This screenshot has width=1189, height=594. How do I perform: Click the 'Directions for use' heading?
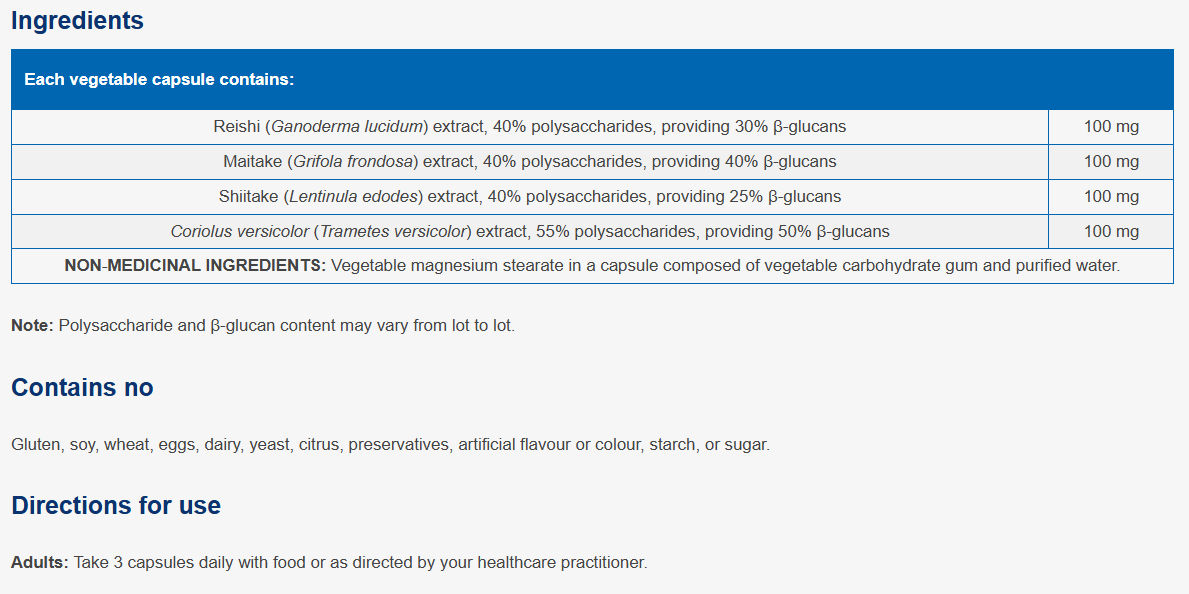116,505
